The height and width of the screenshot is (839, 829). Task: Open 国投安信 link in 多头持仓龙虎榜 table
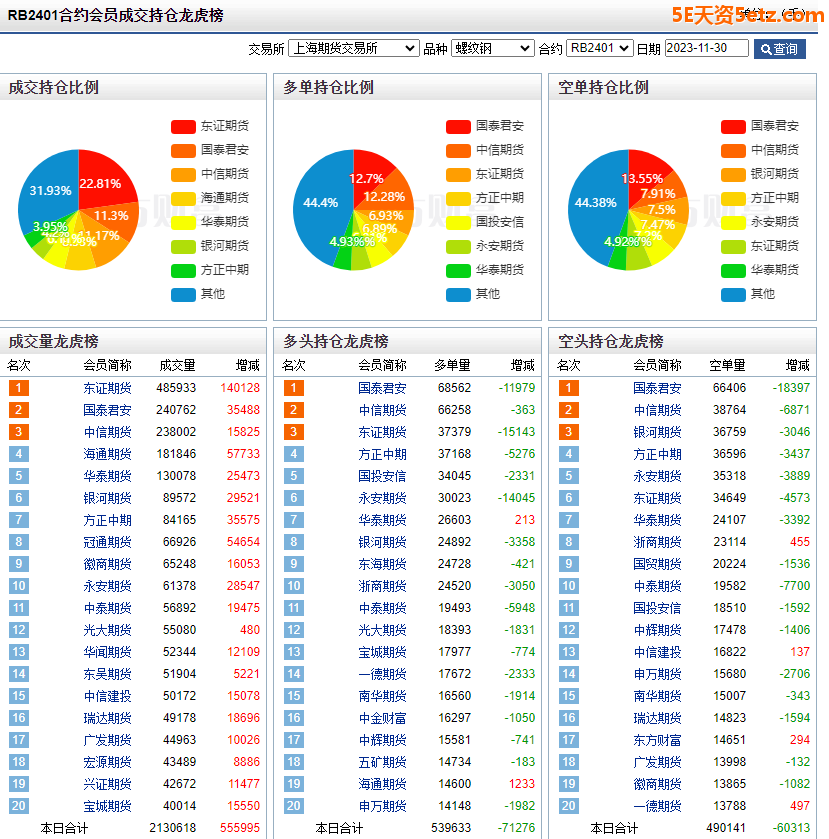point(382,476)
